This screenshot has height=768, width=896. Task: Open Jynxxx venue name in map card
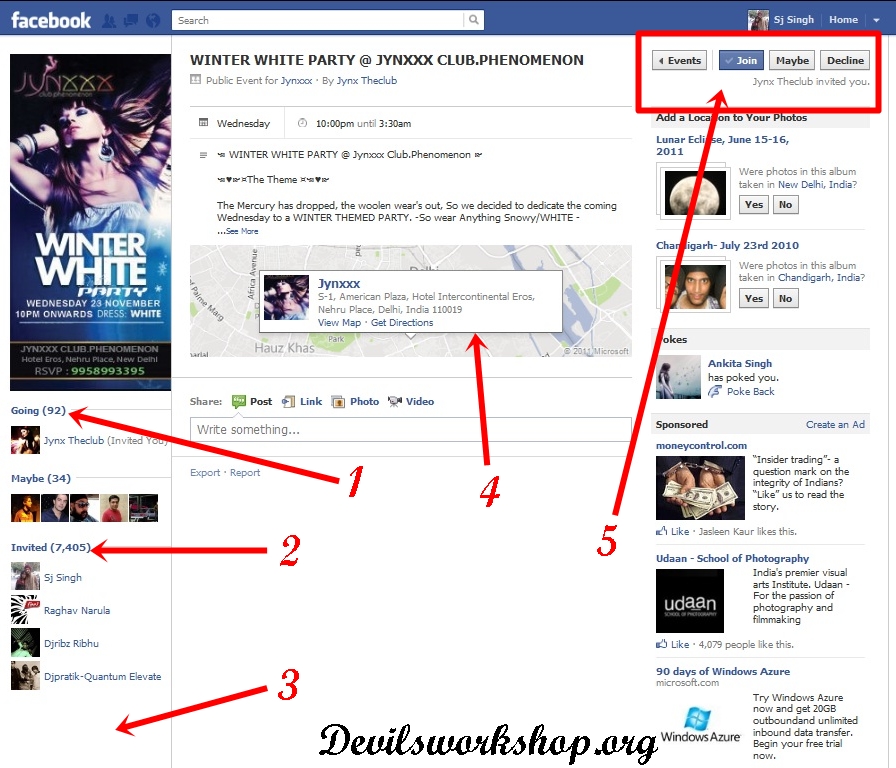(339, 283)
